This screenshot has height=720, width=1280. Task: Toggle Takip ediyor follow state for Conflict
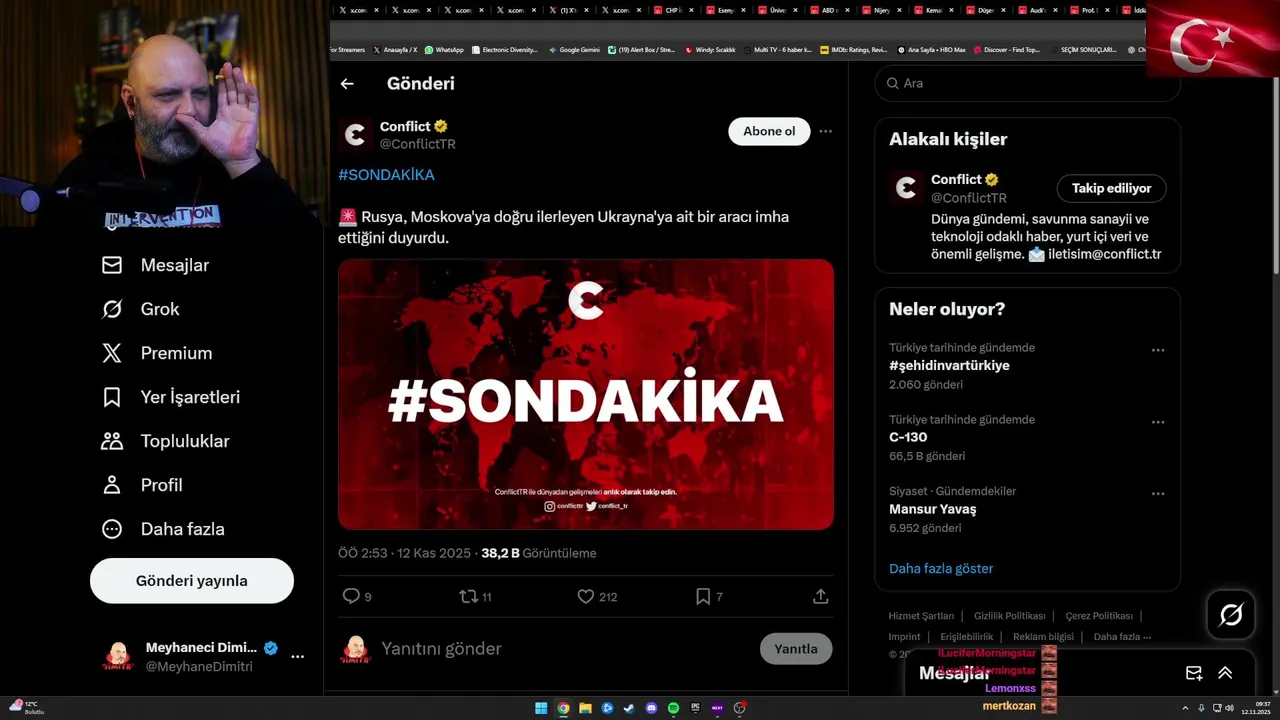point(1111,188)
